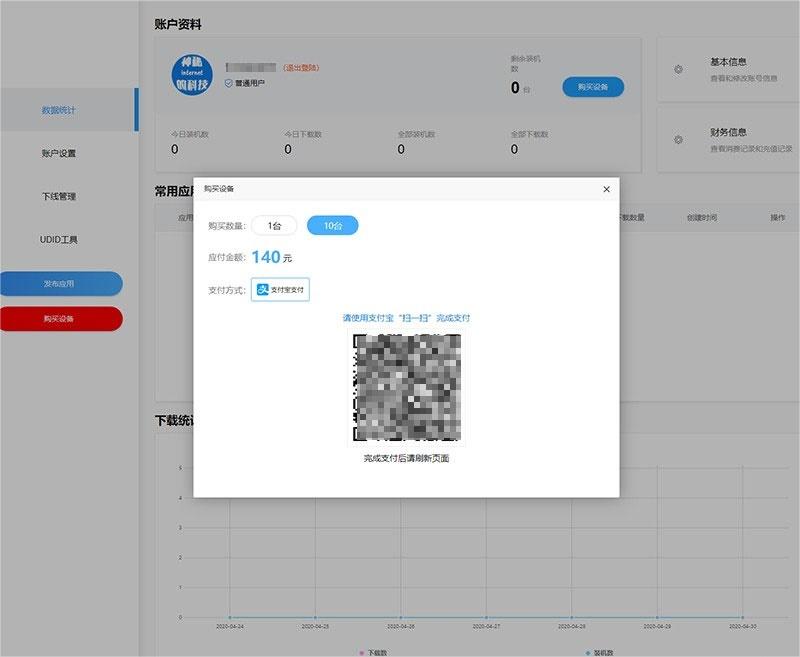
Task: Toggle the 装机数 chart legend series
Action: point(601,652)
